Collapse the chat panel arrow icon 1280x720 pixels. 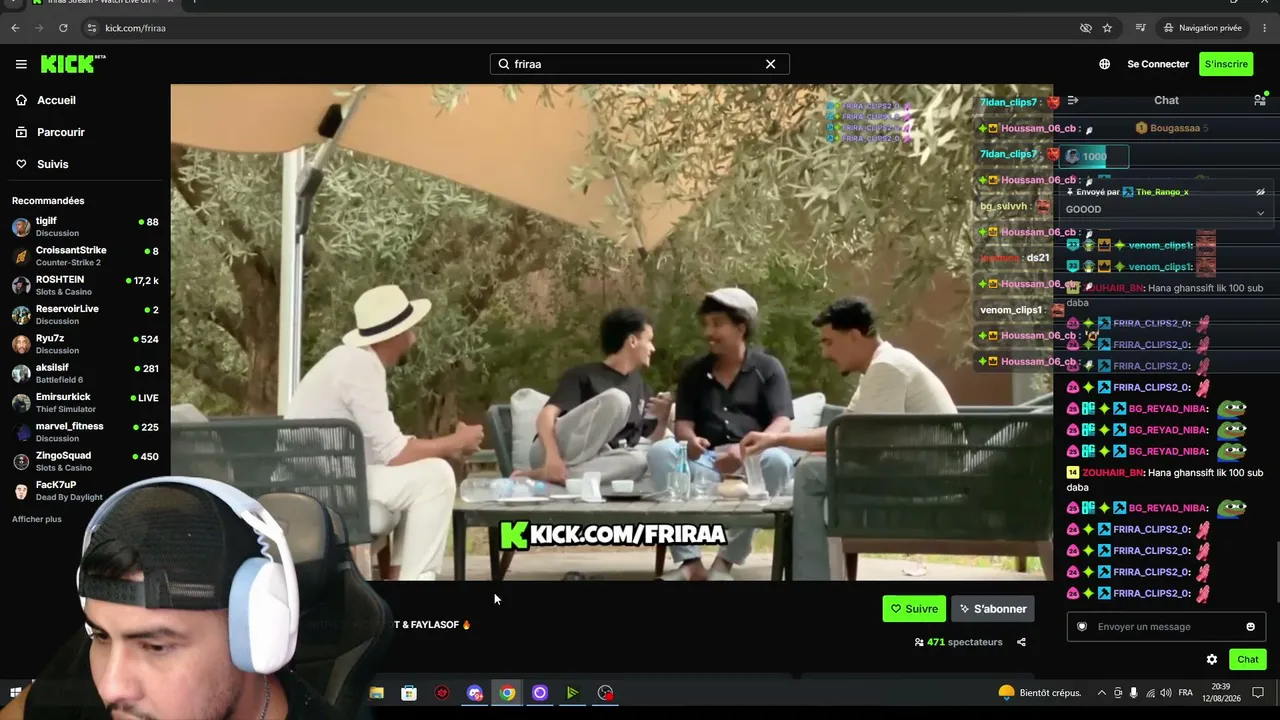point(1073,100)
